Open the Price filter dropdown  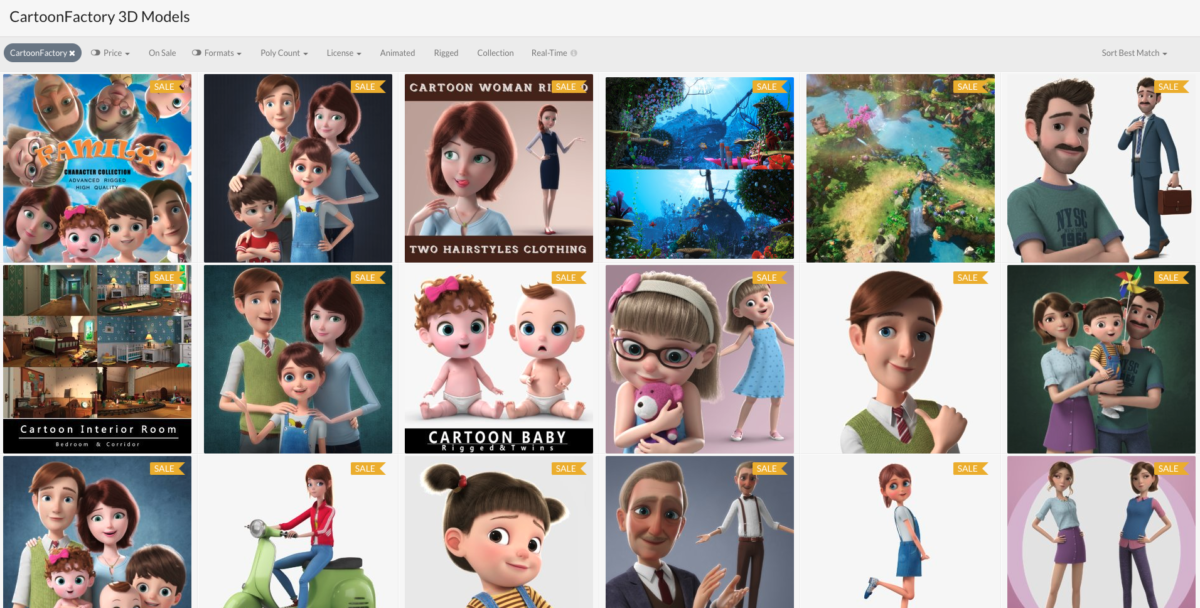[111, 53]
